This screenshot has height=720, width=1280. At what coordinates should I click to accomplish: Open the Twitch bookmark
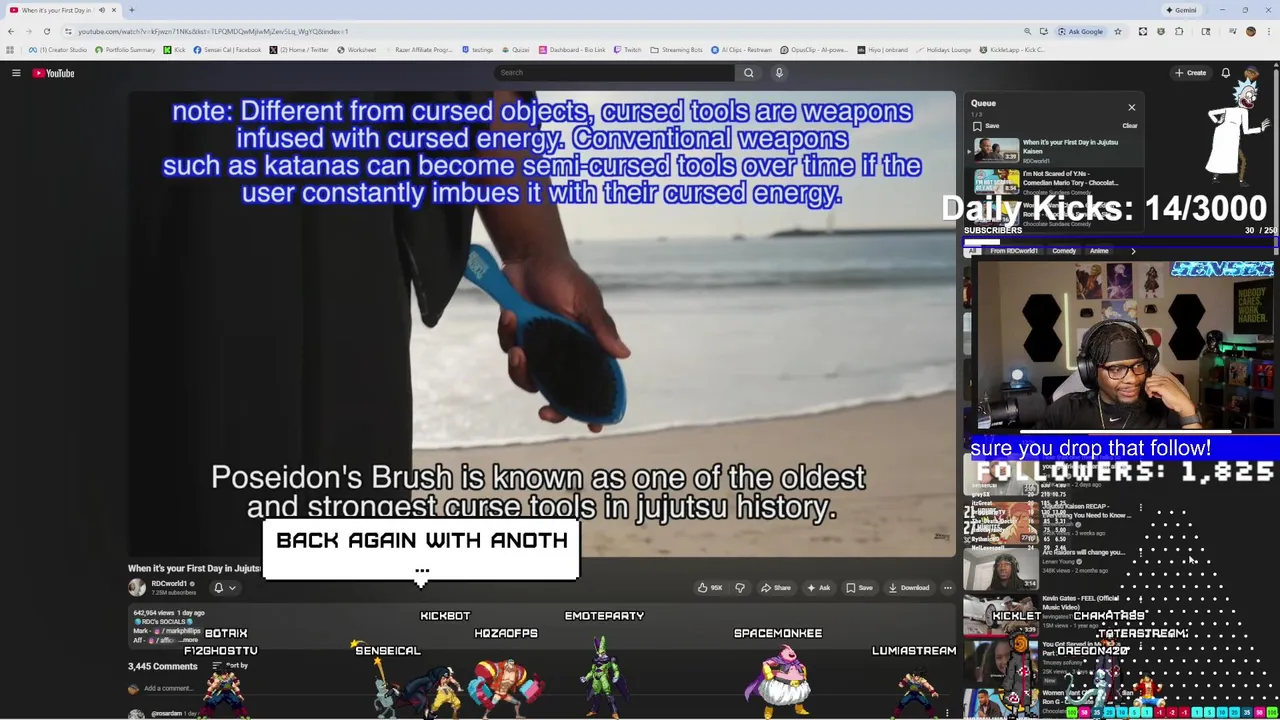[627, 50]
